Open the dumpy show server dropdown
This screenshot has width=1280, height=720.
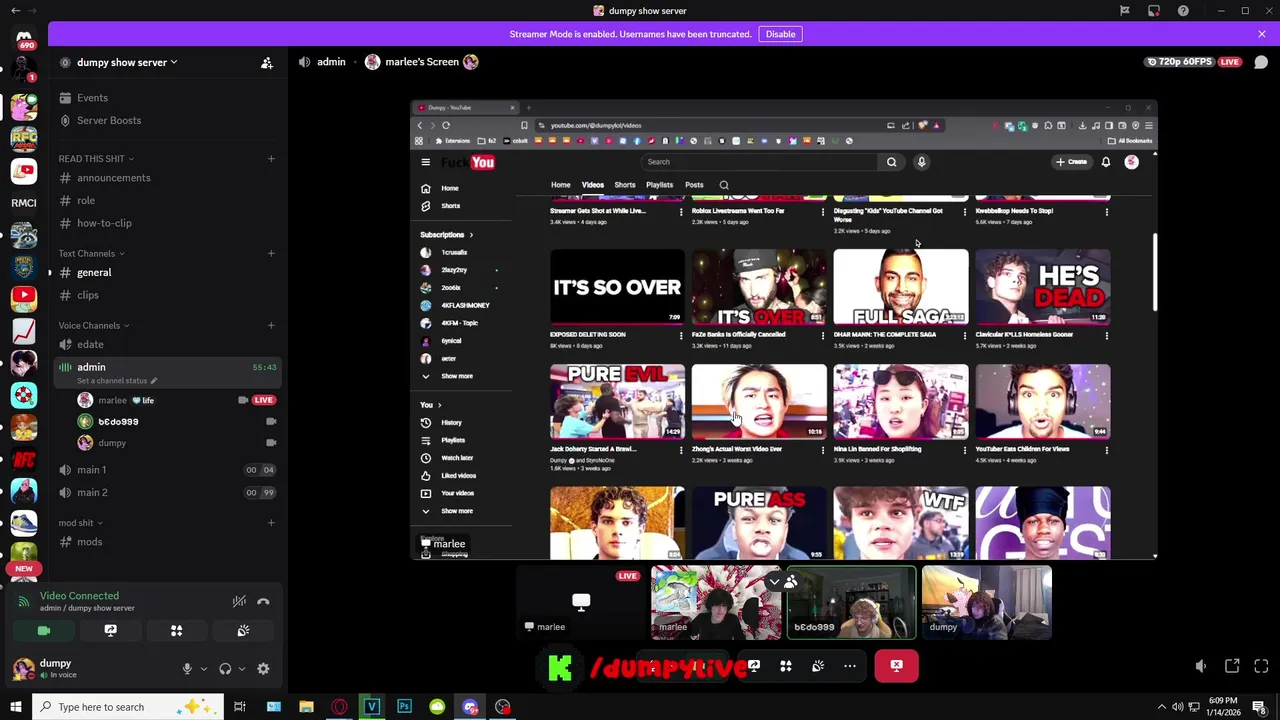coord(127,62)
